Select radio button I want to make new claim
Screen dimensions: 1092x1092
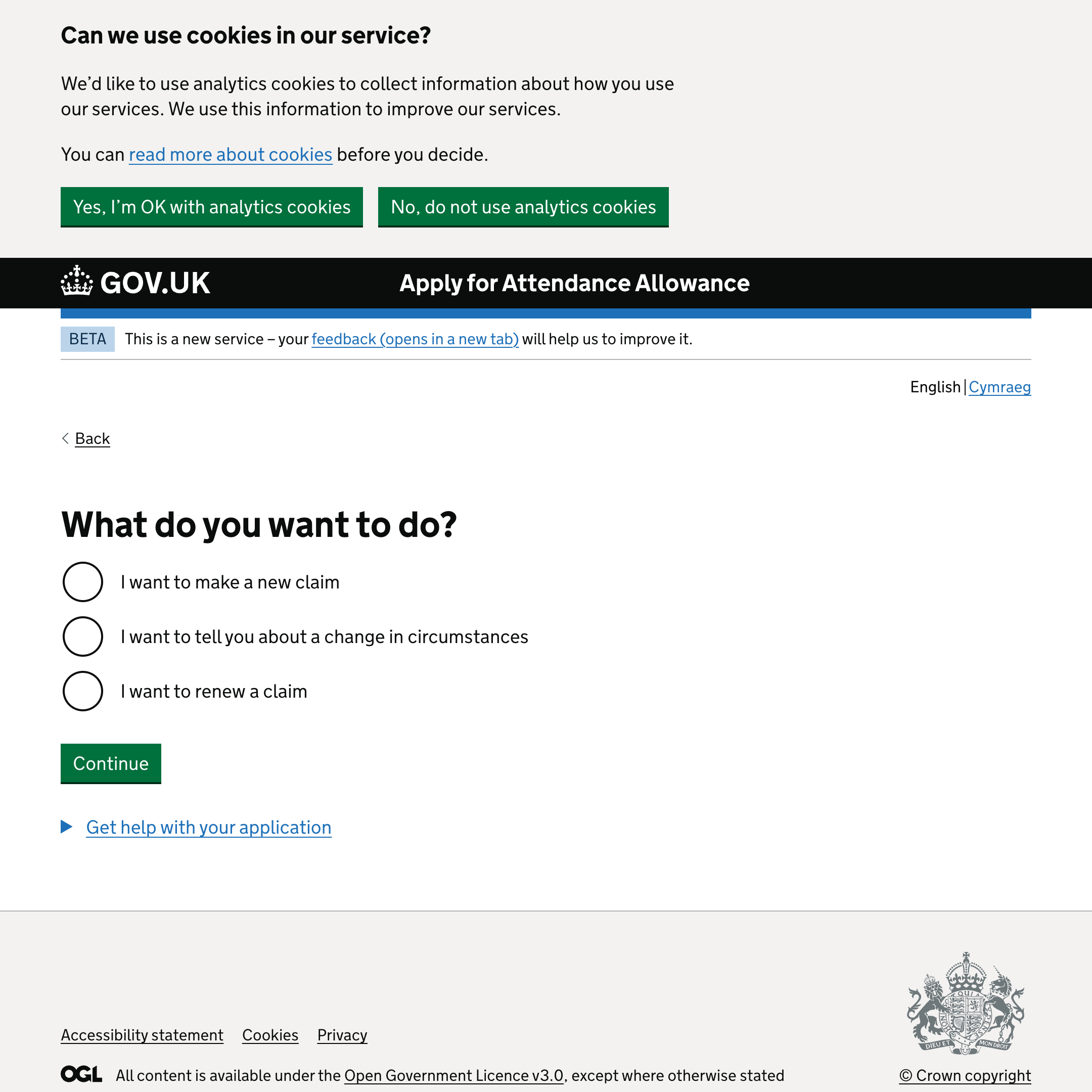(x=82, y=582)
